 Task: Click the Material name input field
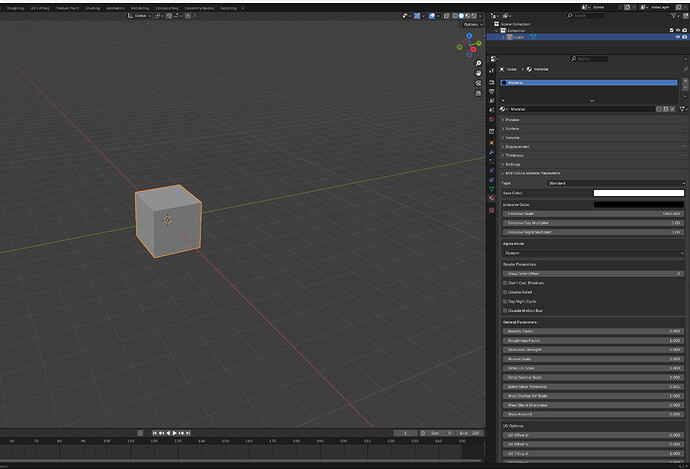pyautogui.click(x=582, y=109)
